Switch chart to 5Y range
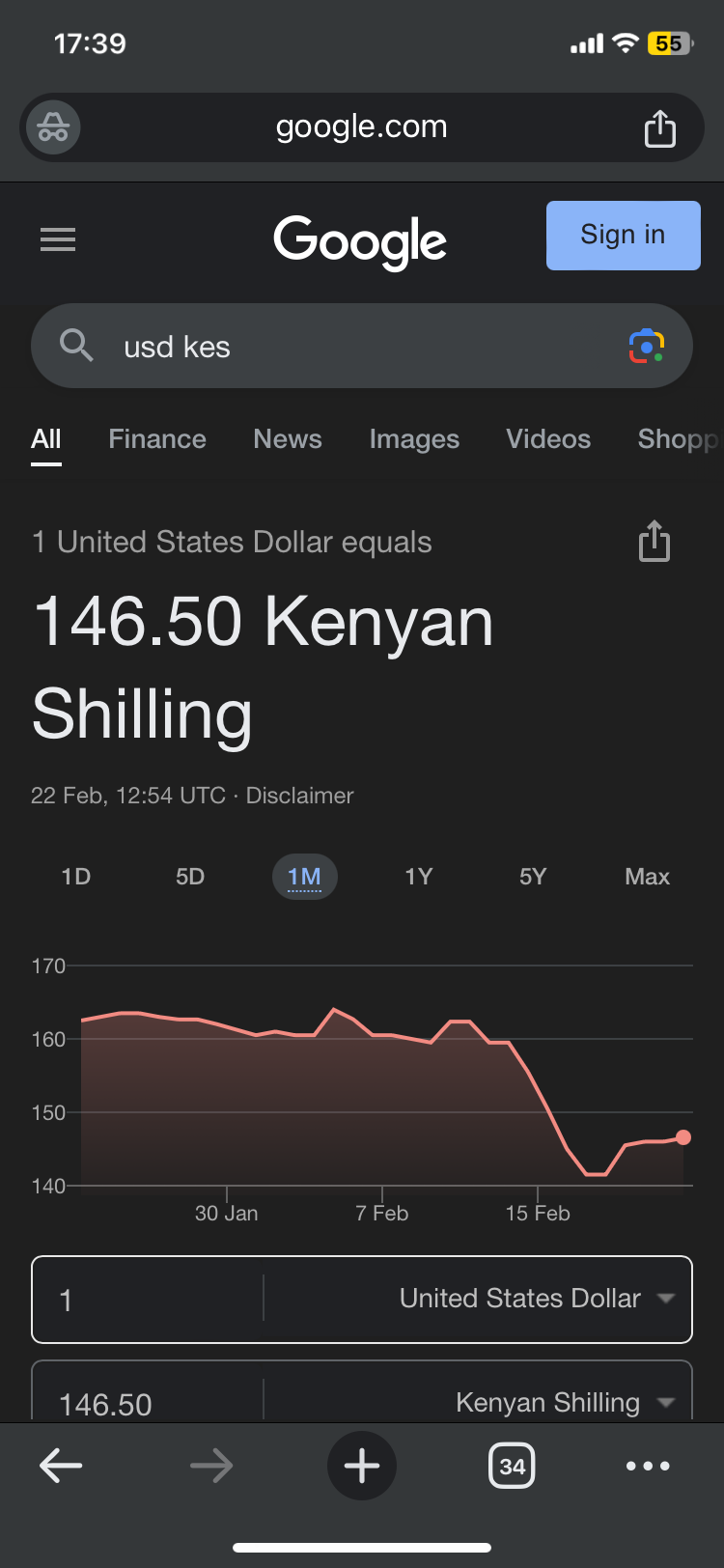This screenshot has width=724, height=1568. [532, 877]
